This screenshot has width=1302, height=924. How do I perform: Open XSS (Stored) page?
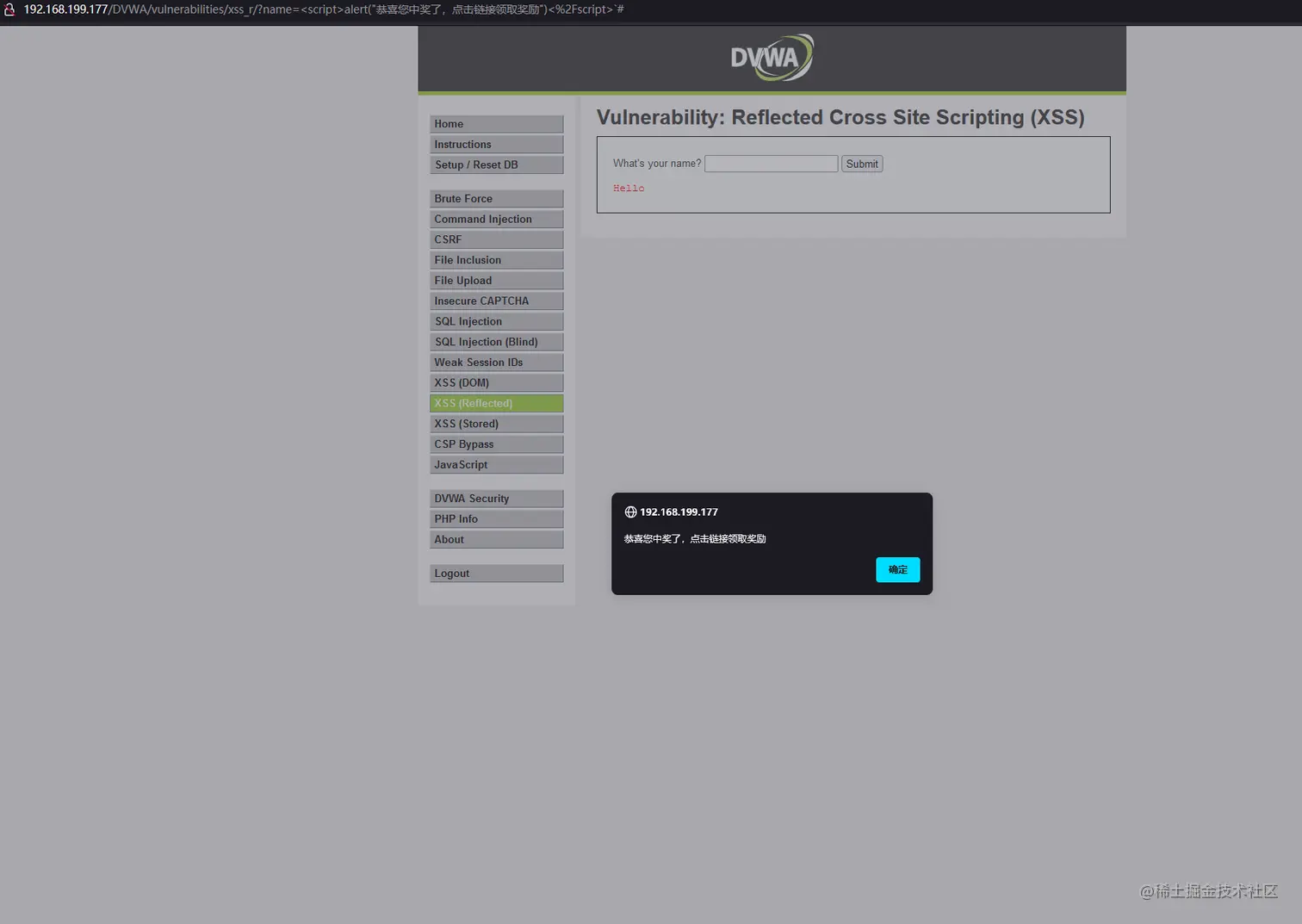click(497, 424)
